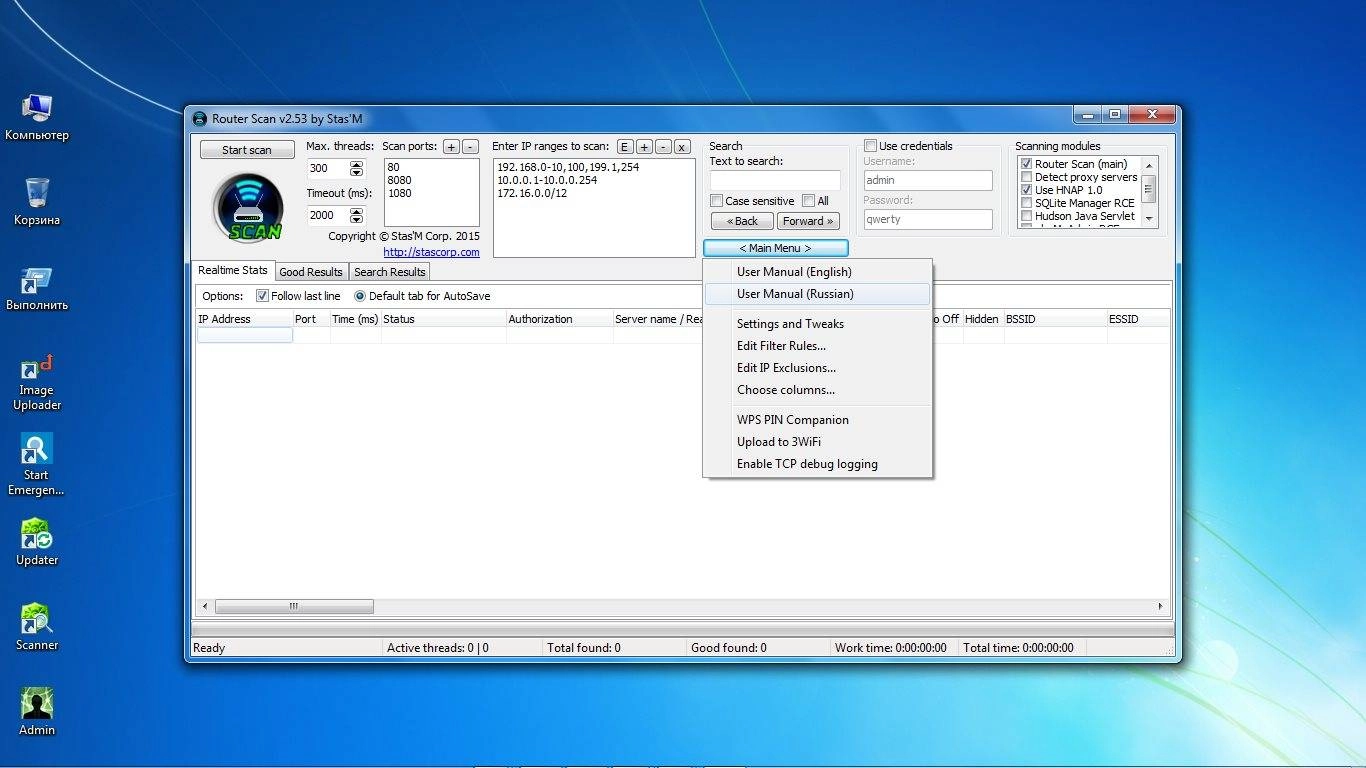Select the Start Emergency desktop icon
Screen dimensions: 1366x768
37,465
